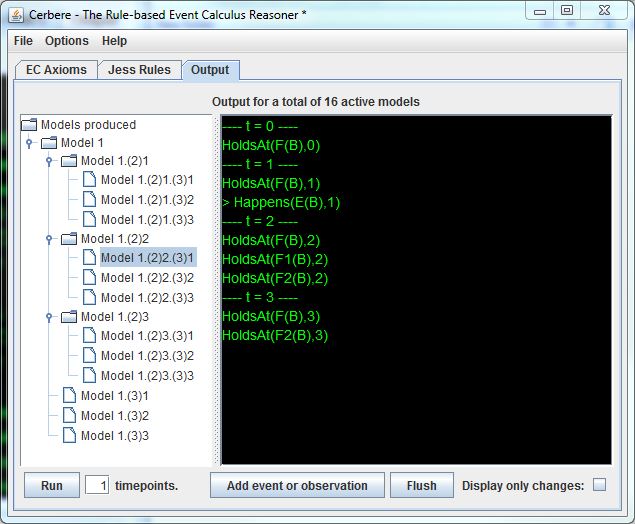
Task: Click document icon of Model 1.(2)1.(3)2
Action: click(89, 199)
